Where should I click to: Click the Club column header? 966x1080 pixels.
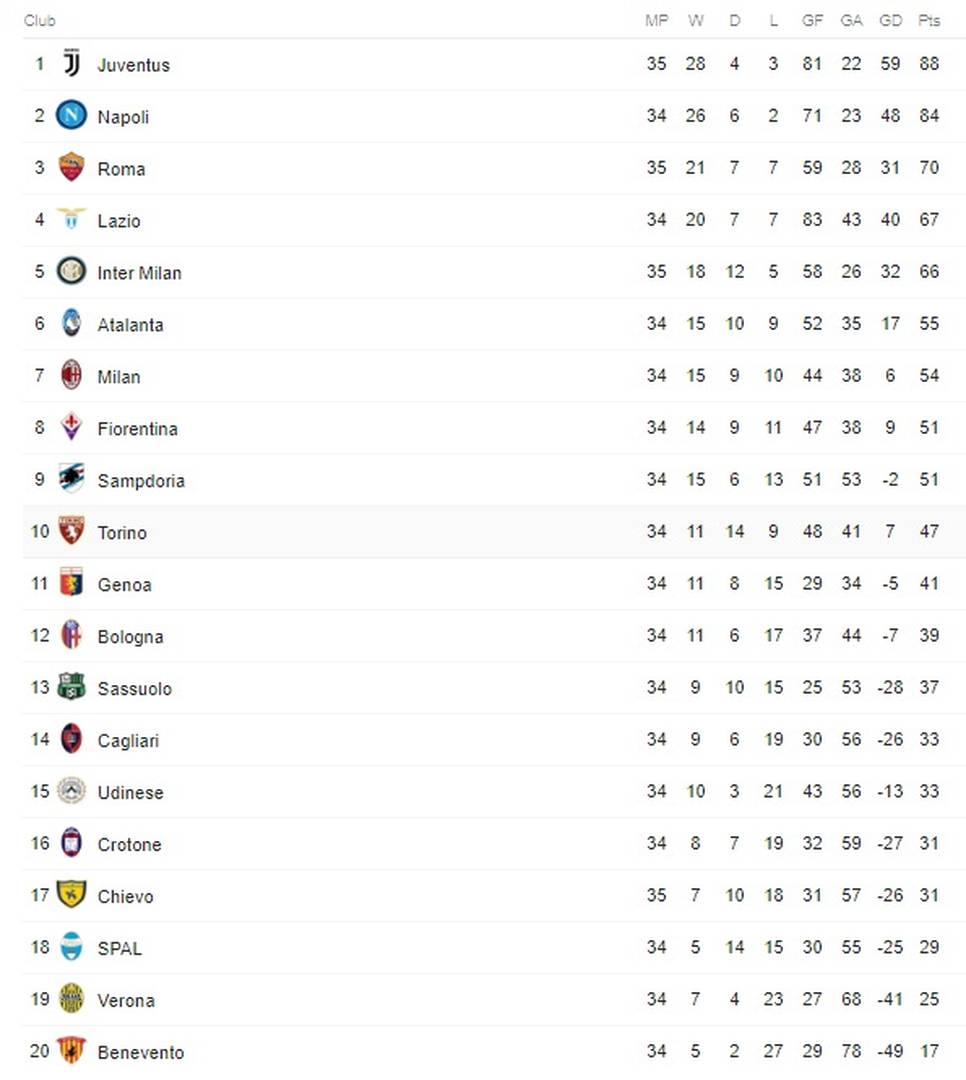[x=39, y=21]
